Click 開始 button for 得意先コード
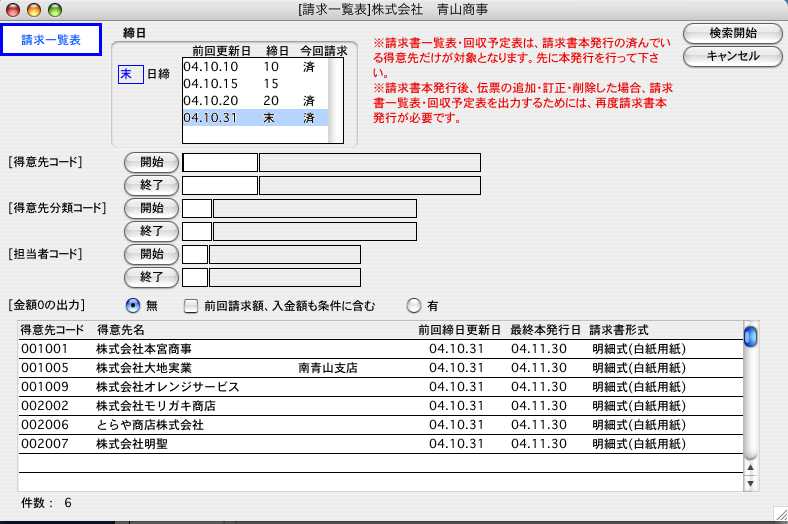 (x=151, y=162)
